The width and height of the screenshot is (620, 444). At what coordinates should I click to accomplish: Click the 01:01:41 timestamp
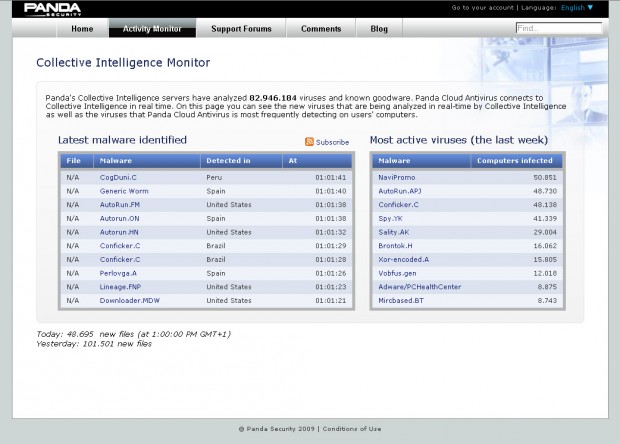331,178
